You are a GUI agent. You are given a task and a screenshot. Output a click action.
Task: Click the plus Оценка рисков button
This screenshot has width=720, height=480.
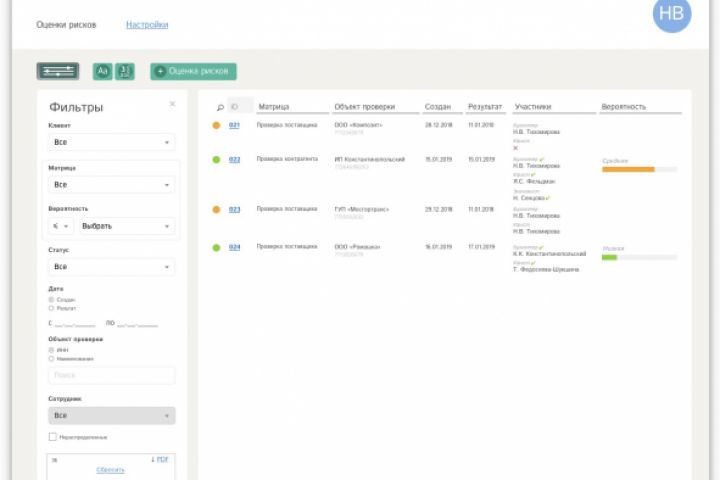(x=193, y=71)
